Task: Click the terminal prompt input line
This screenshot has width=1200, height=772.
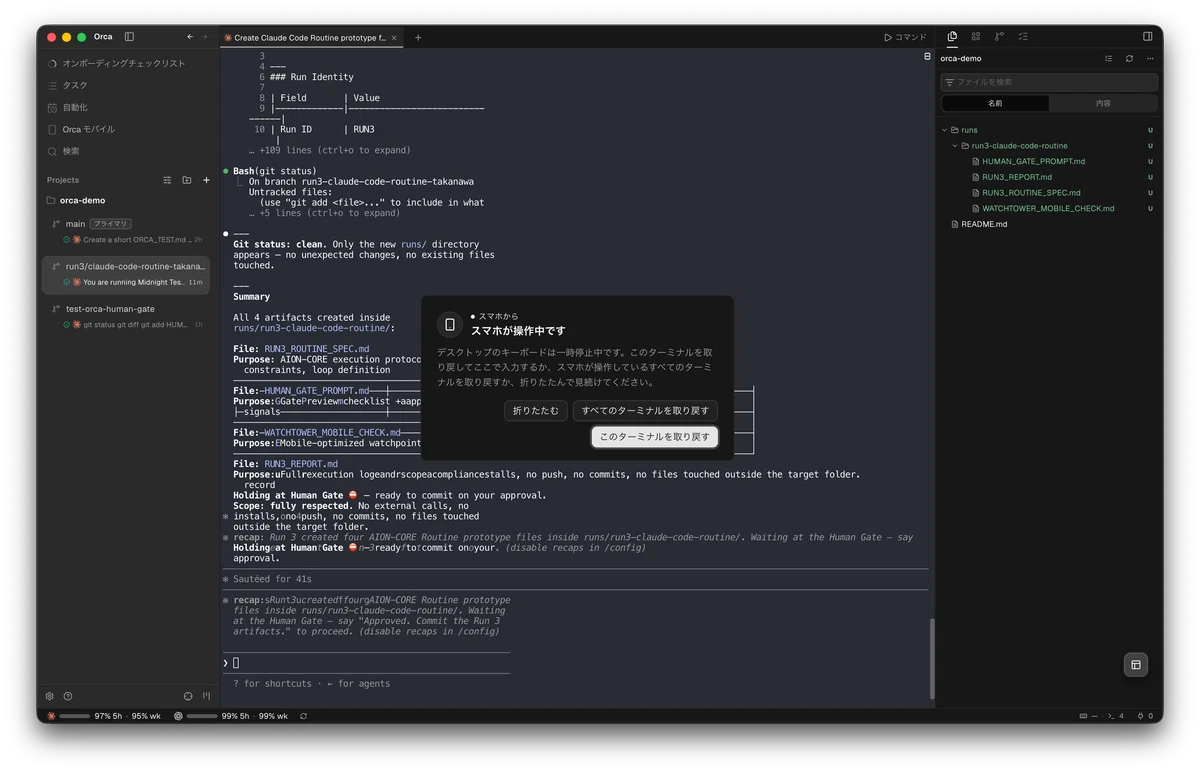Action: click(x=366, y=663)
